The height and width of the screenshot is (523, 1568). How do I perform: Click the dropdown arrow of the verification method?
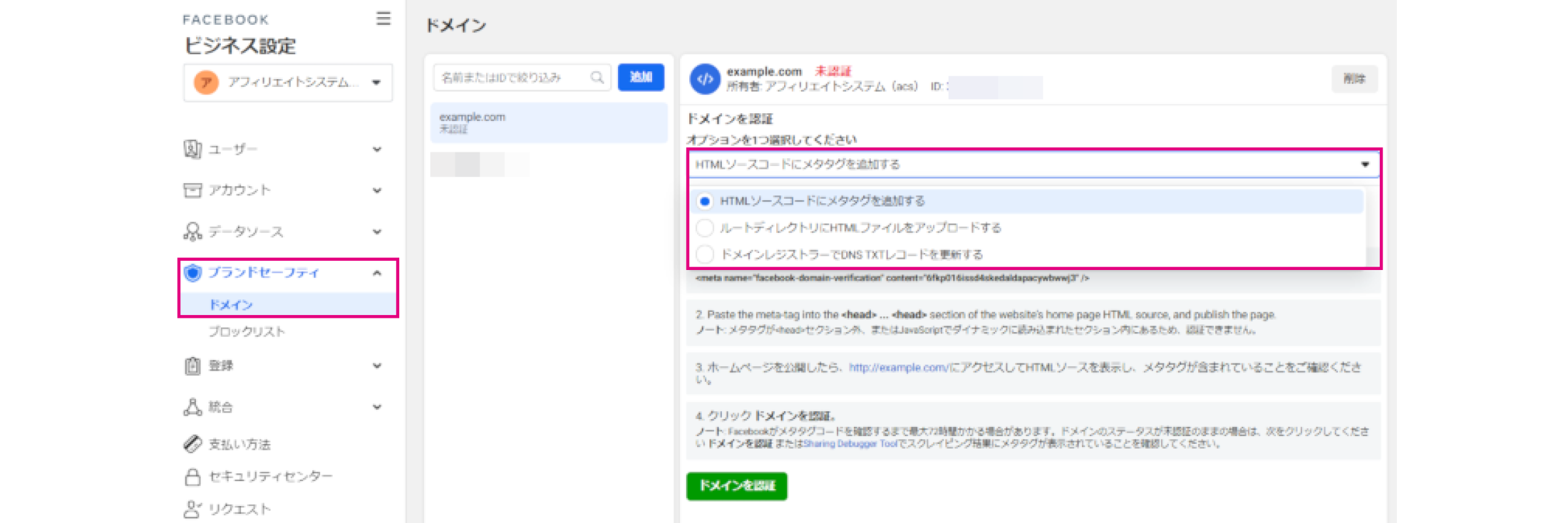point(1365,165)
